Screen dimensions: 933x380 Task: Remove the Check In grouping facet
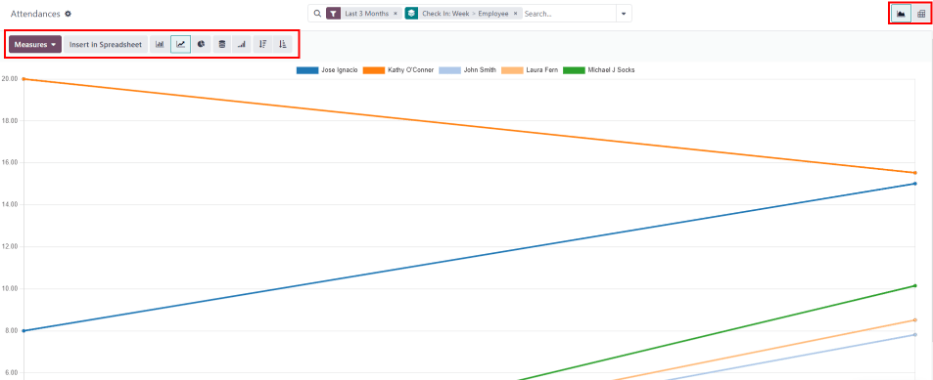point(515,14)
